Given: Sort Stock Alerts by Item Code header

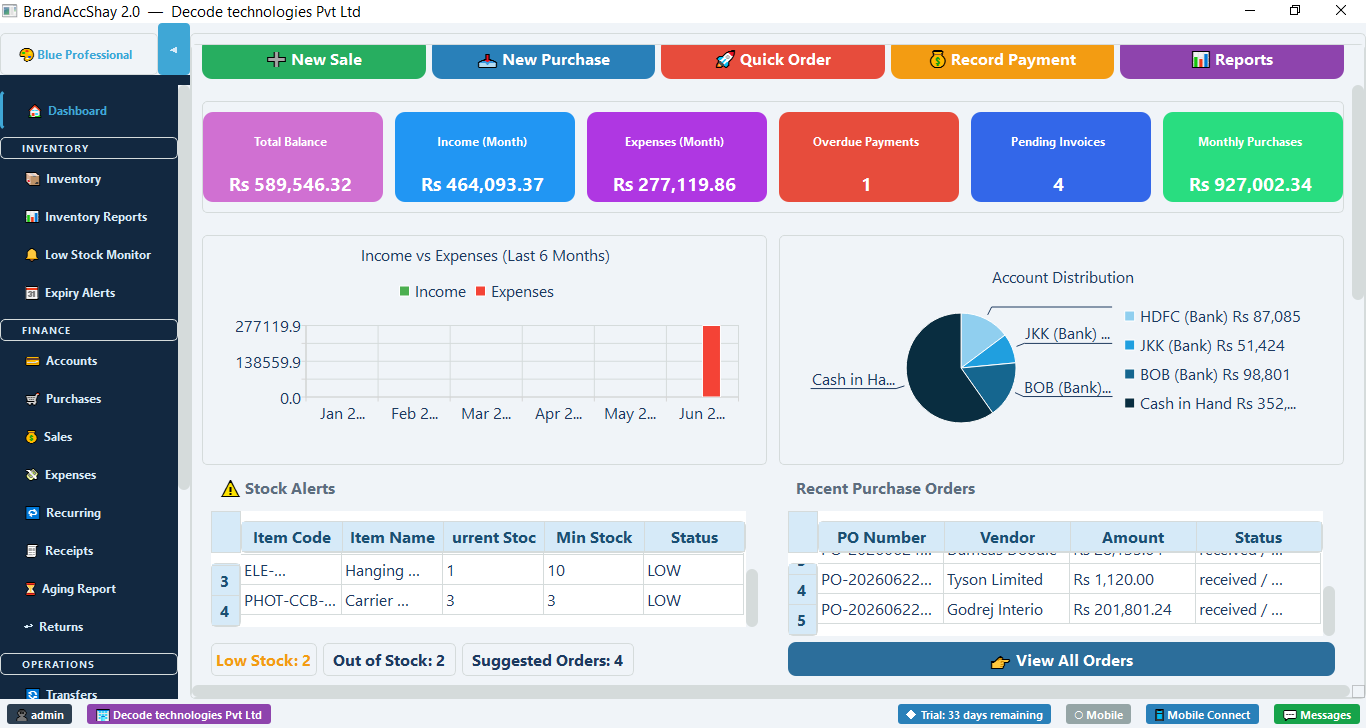Looking at the screenshot, I should (292, 537).
